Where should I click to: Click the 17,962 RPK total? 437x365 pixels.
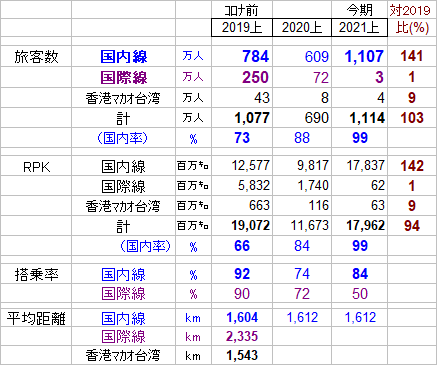(366, 226)
